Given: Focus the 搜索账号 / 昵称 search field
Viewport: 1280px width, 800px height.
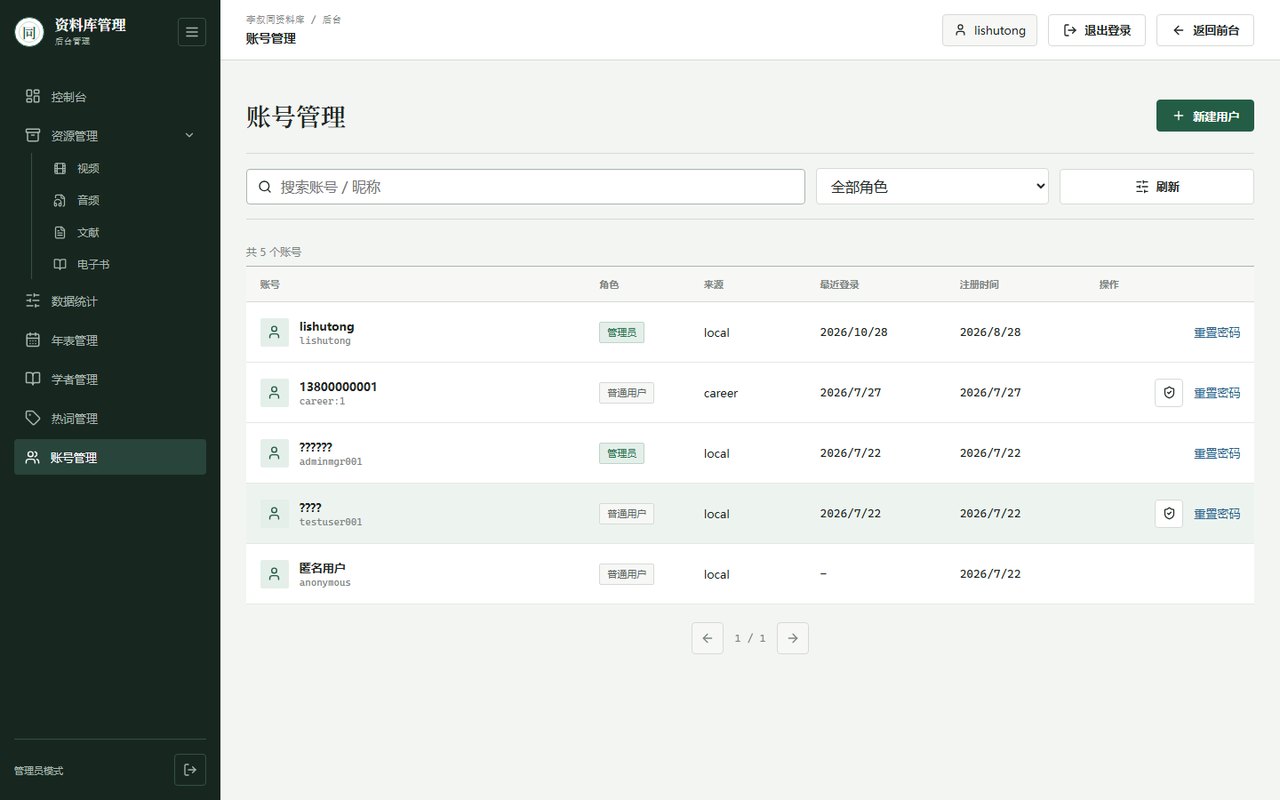Looking at the screenshot, I should click(526, 187).
